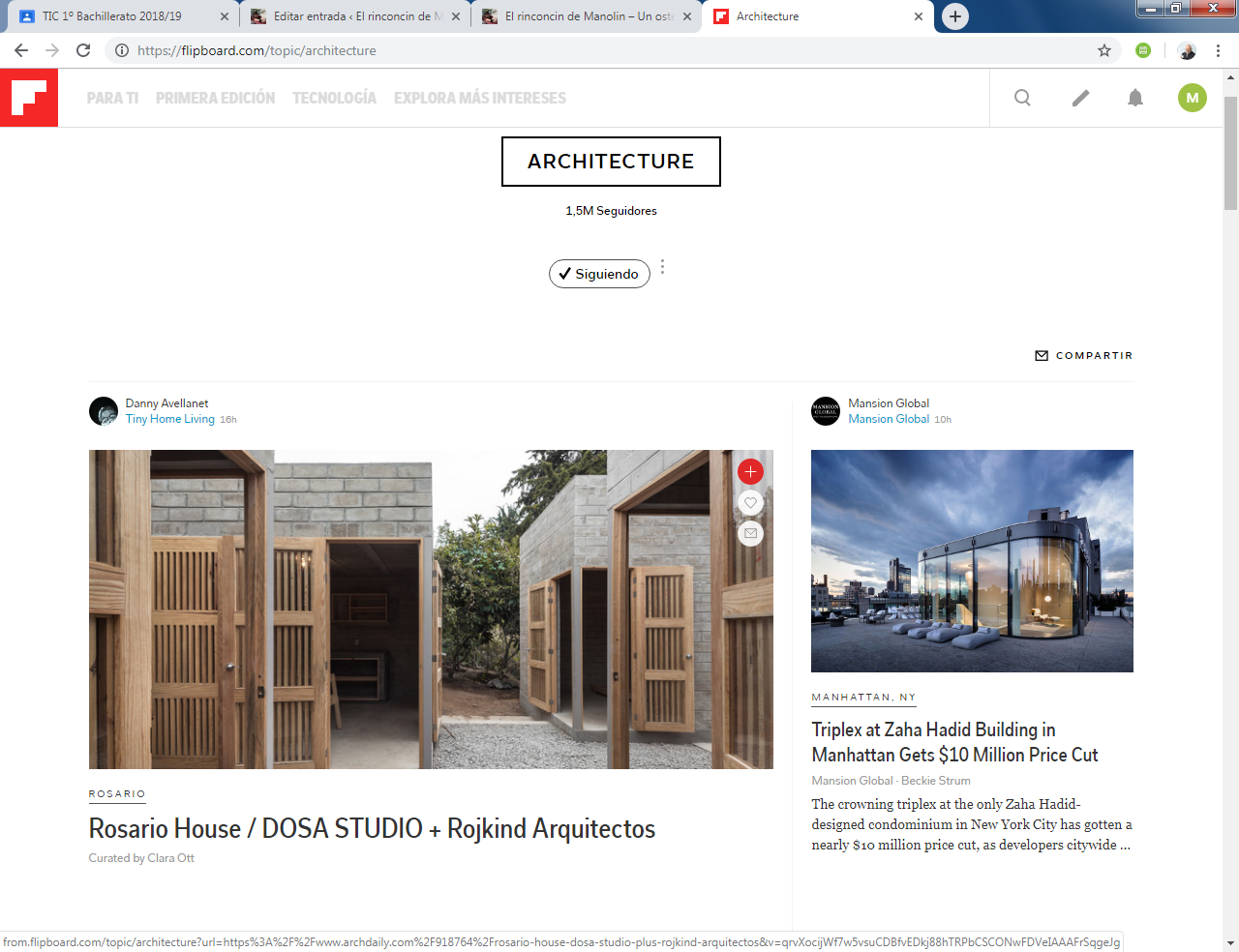Click the pencil compose icon
The width and height of the screenshot is (1239, 952).
coord(1080,98)
